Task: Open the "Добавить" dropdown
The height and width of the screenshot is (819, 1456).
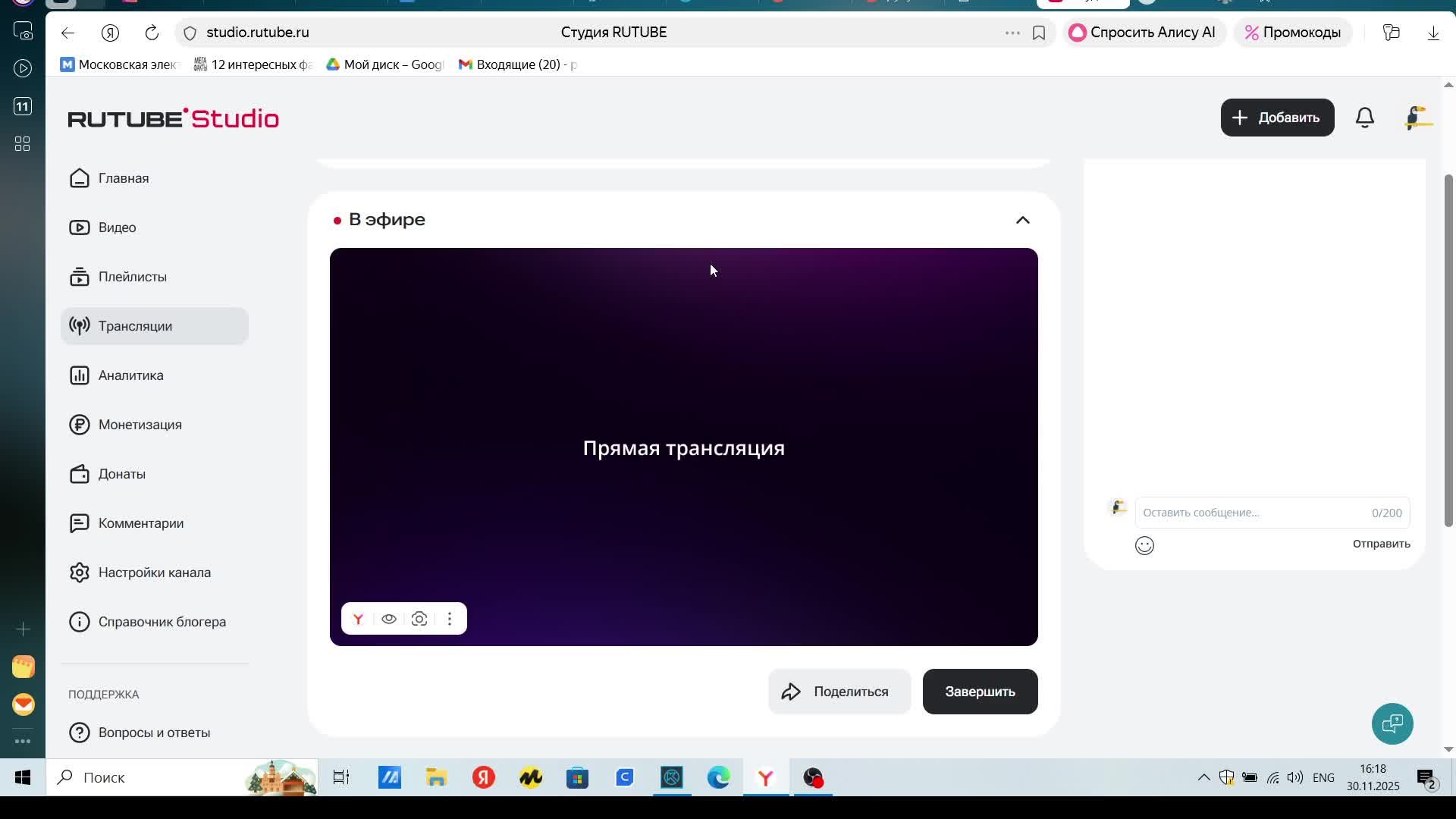Action: (1277, 118)
